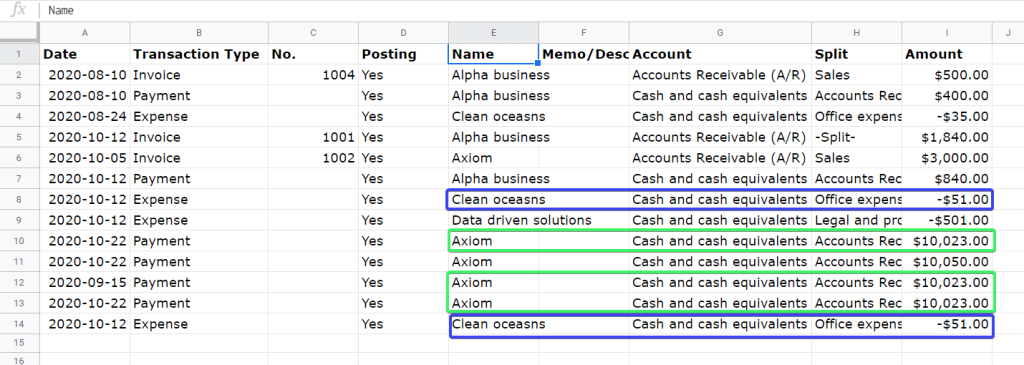Click invoice number 1002 cell
The height and width of the screenshot is (365, 1024).
[313, 158]
